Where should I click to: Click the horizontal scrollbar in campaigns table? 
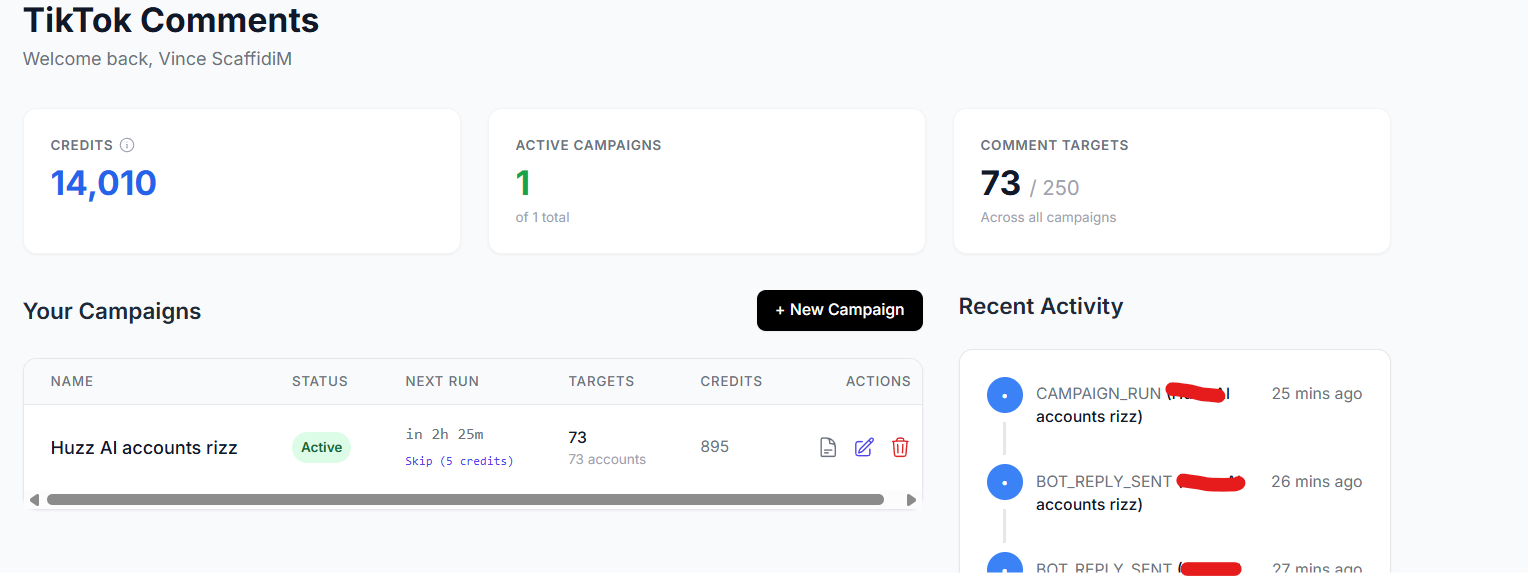(x=465, y=499)
